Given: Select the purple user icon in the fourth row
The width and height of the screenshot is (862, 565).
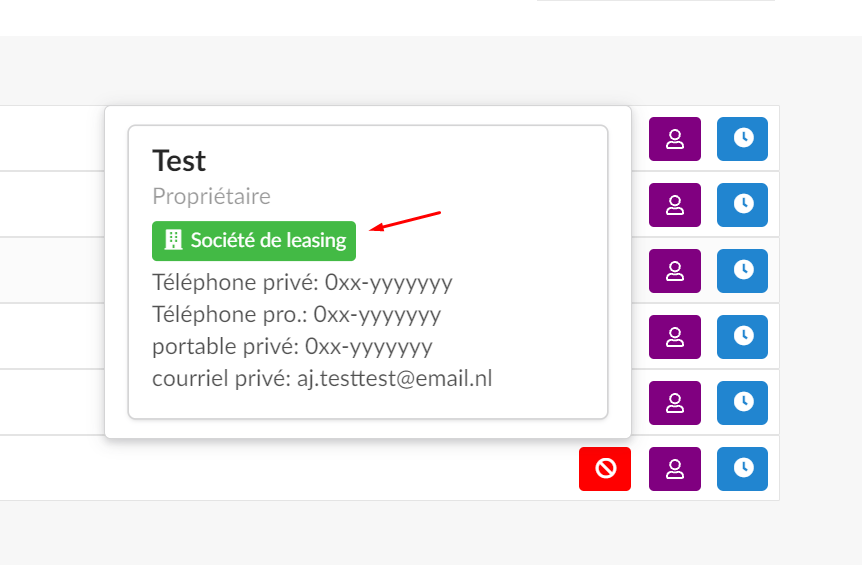Looking at the screenshot, I should [x=675, y=337].
